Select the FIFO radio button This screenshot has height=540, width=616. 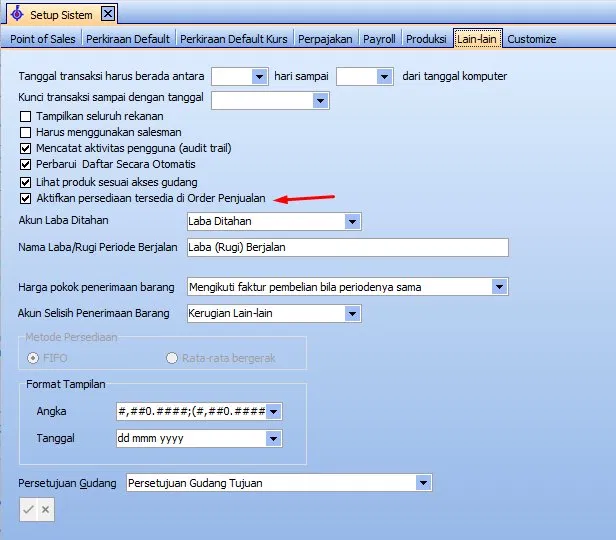coord(33,358)
